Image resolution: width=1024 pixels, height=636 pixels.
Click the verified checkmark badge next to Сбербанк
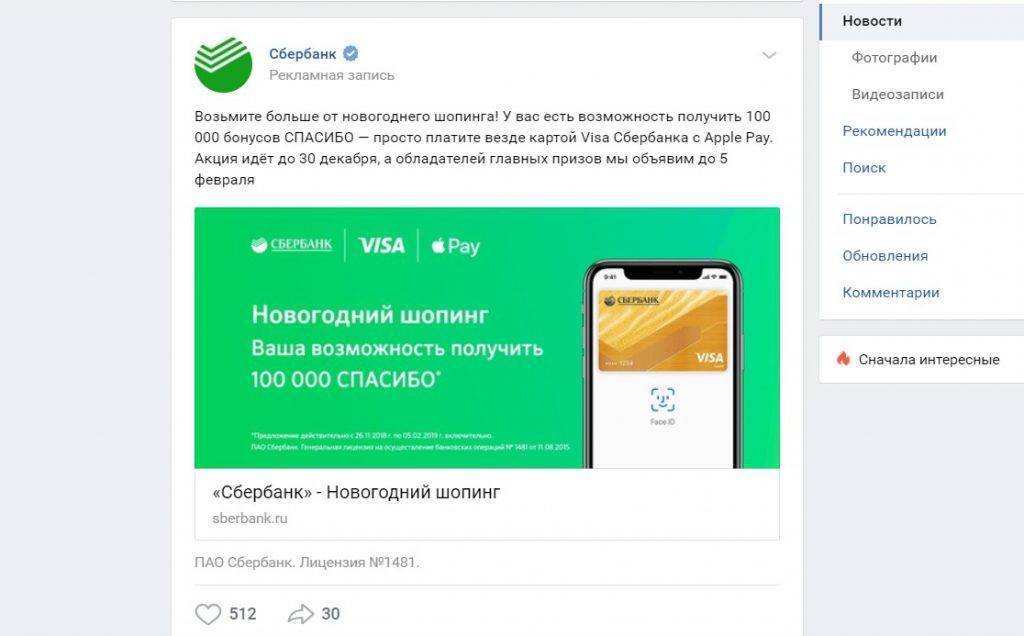coord(351,54)
